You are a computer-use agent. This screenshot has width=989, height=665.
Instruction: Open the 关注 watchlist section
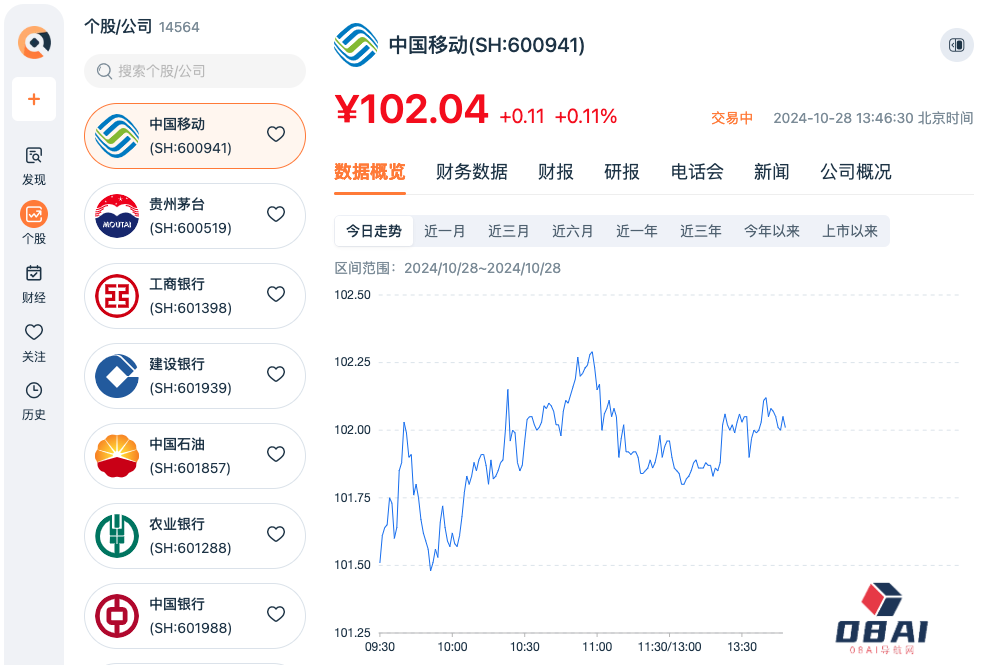tap(34, 343)
